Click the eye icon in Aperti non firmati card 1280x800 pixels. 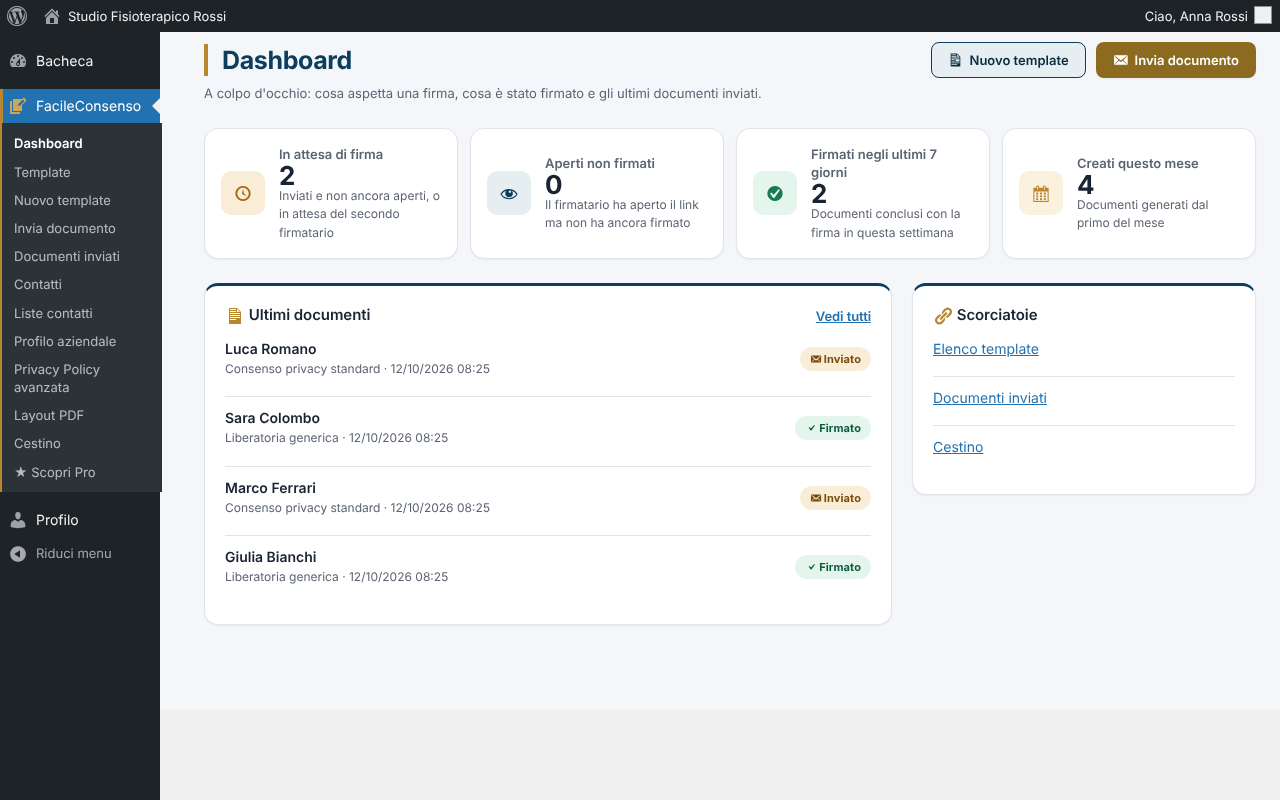point(509,193)
